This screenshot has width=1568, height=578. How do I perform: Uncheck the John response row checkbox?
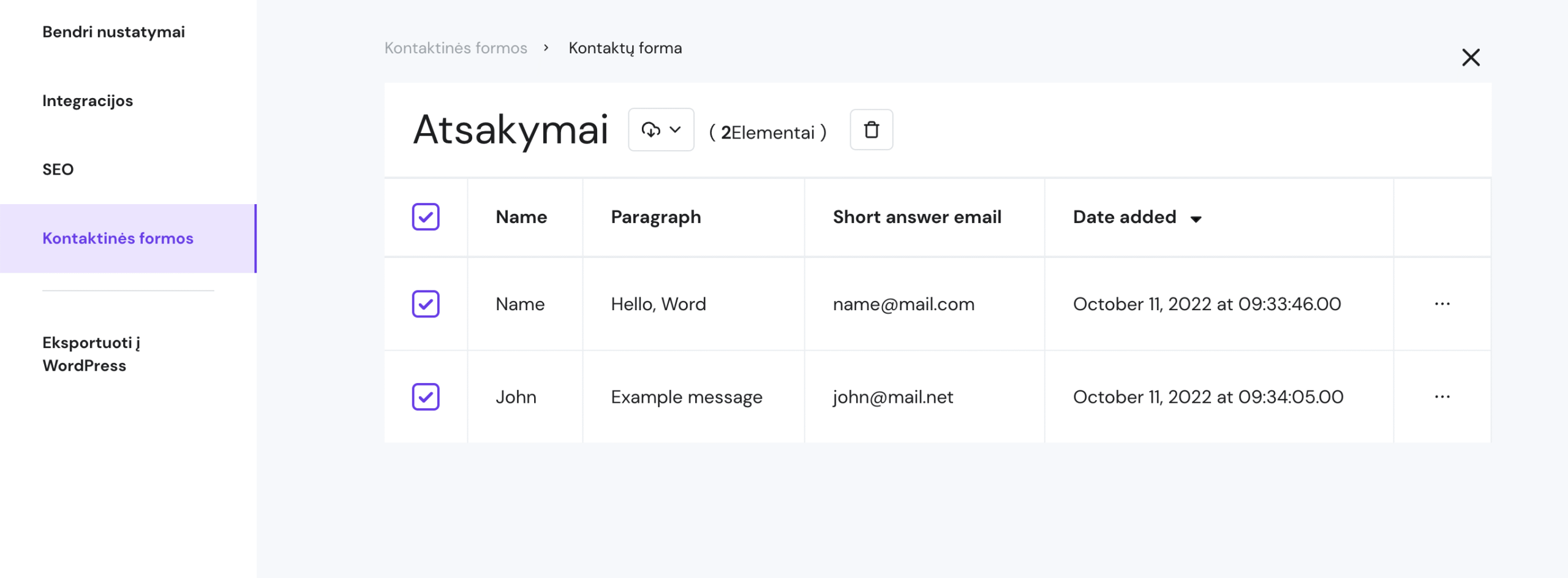coord(426,397)
